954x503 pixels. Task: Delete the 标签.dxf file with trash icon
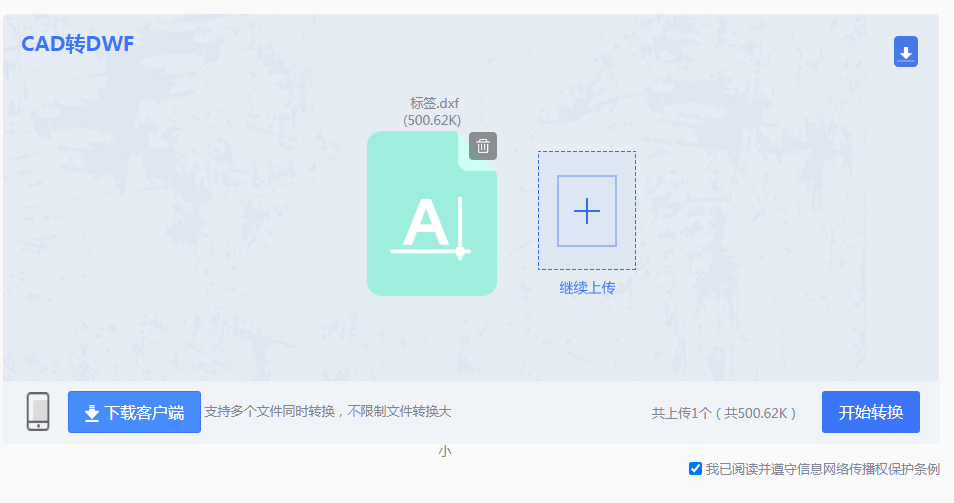(x=483, y=146)
